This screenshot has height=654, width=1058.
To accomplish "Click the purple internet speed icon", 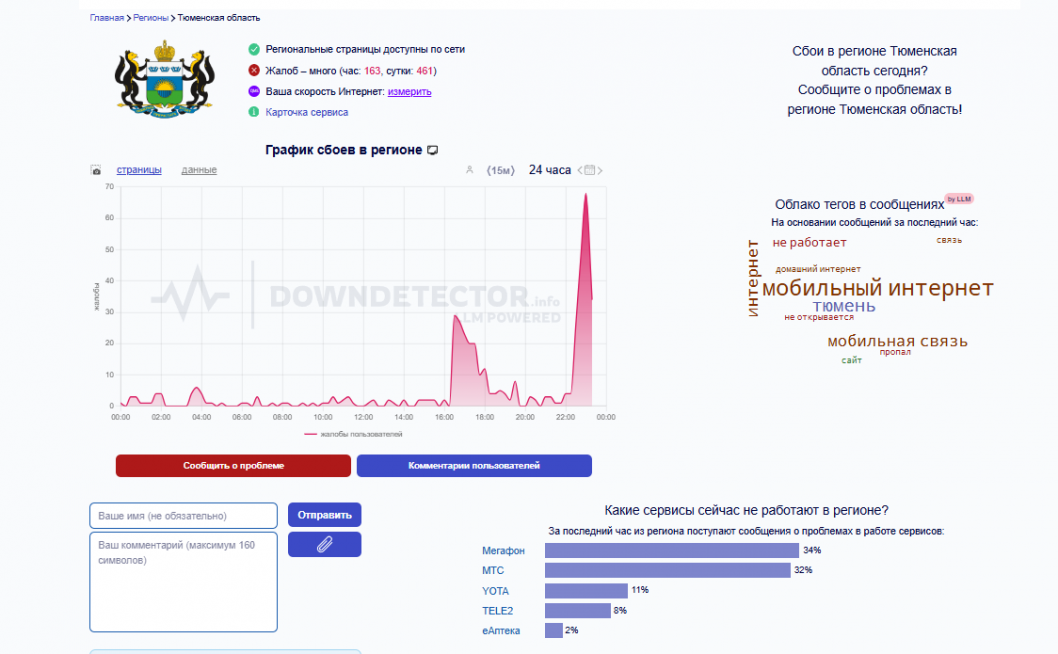I will [254, 92].
